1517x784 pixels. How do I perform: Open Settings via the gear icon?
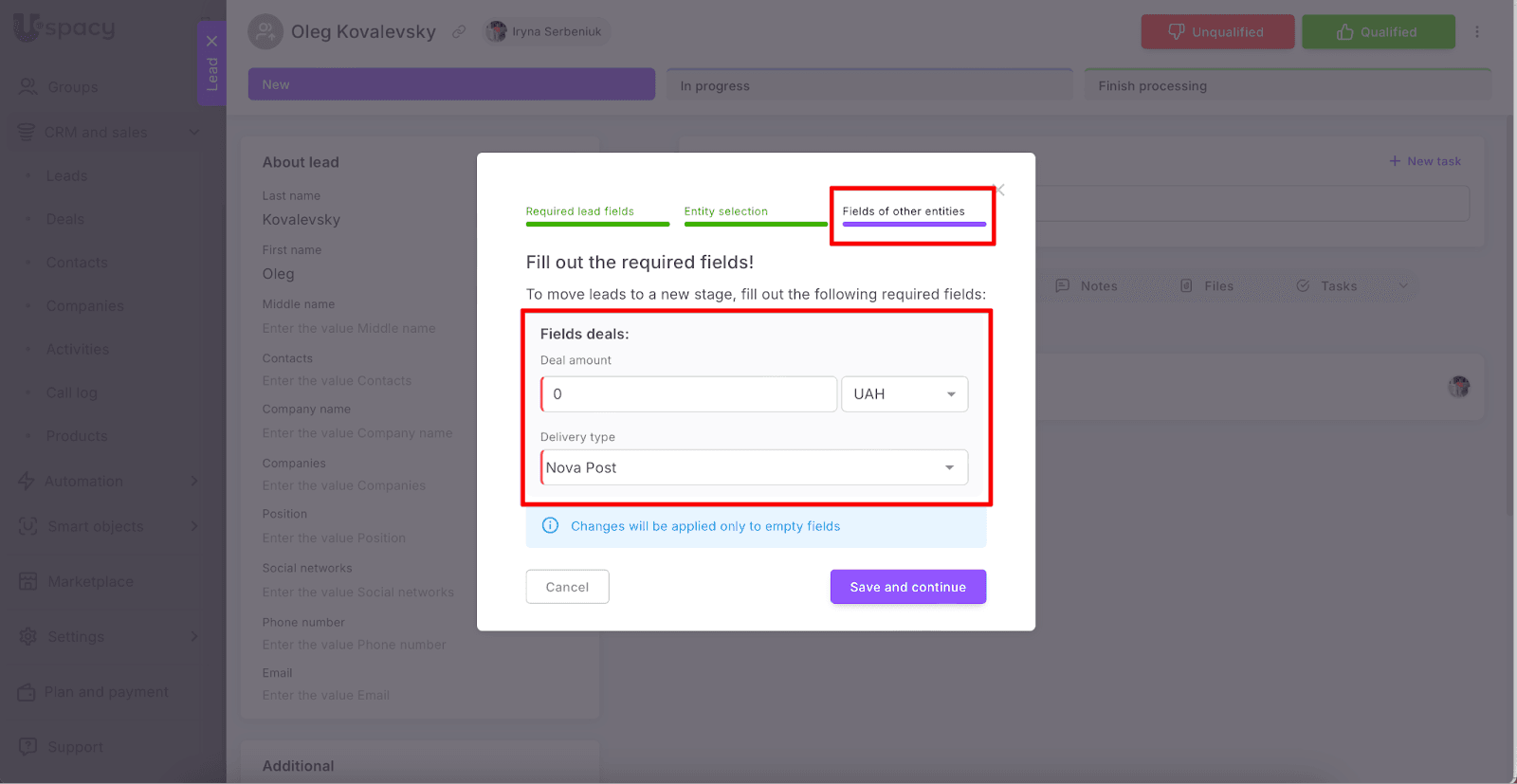point(28,636)
